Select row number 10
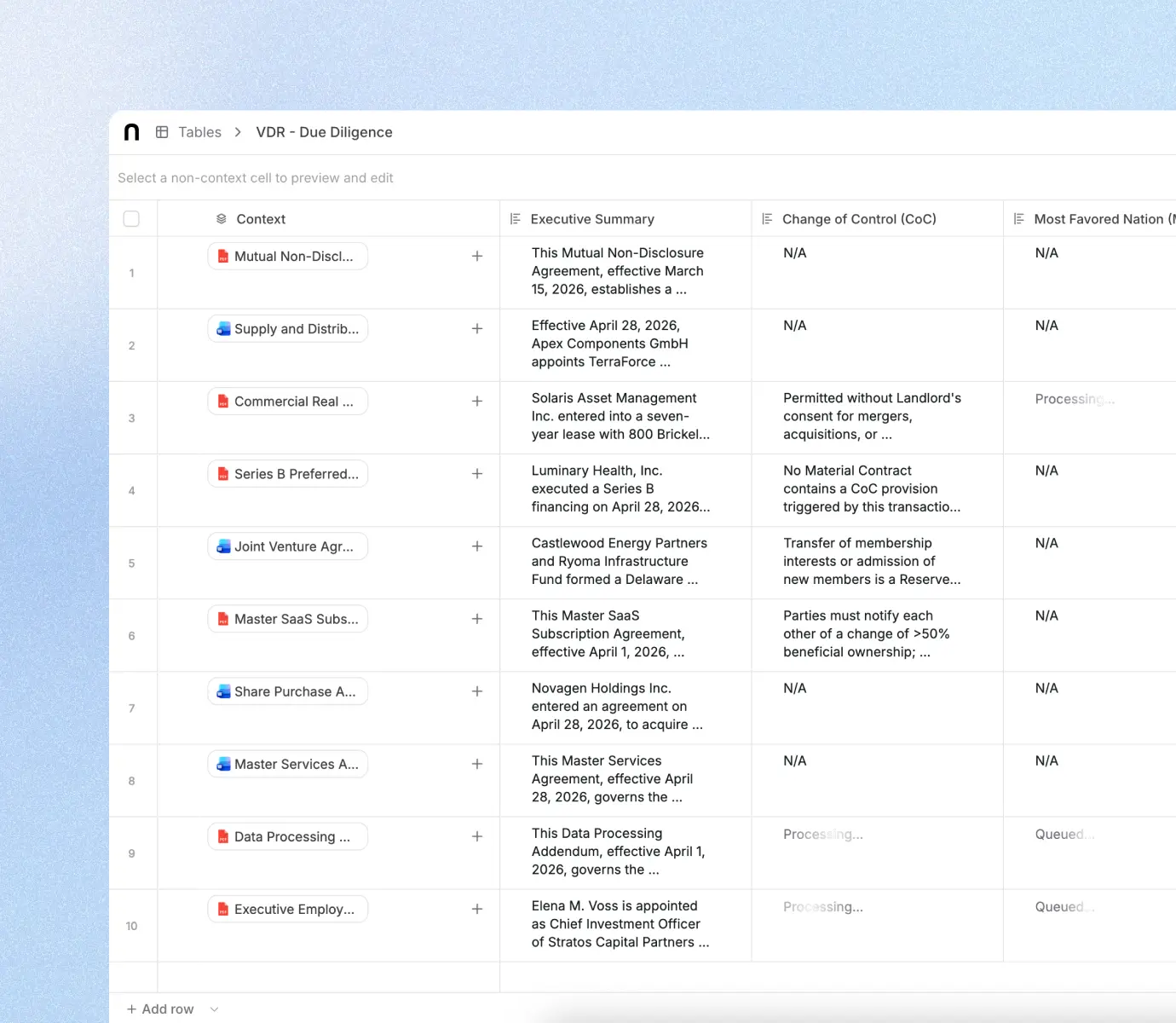This screenshot has height=1023, width=1176. (x=131, y=926)
